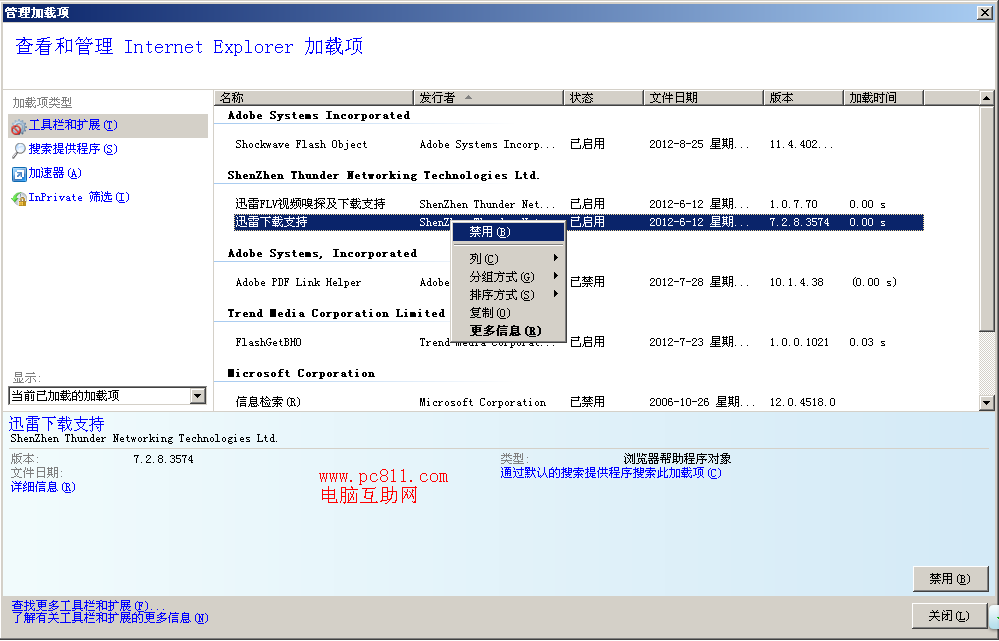Click the 工具栏和扩展 category icon
999x641 pixels.
click(x=18, y=126)
